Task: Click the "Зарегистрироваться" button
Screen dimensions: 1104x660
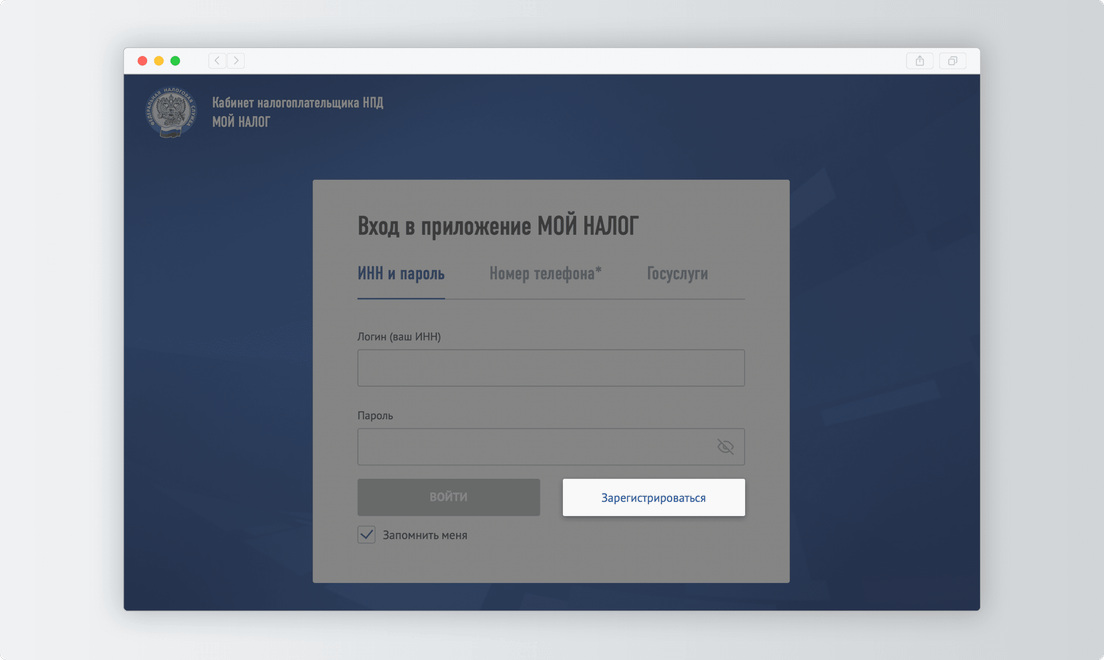Action: 653,497
